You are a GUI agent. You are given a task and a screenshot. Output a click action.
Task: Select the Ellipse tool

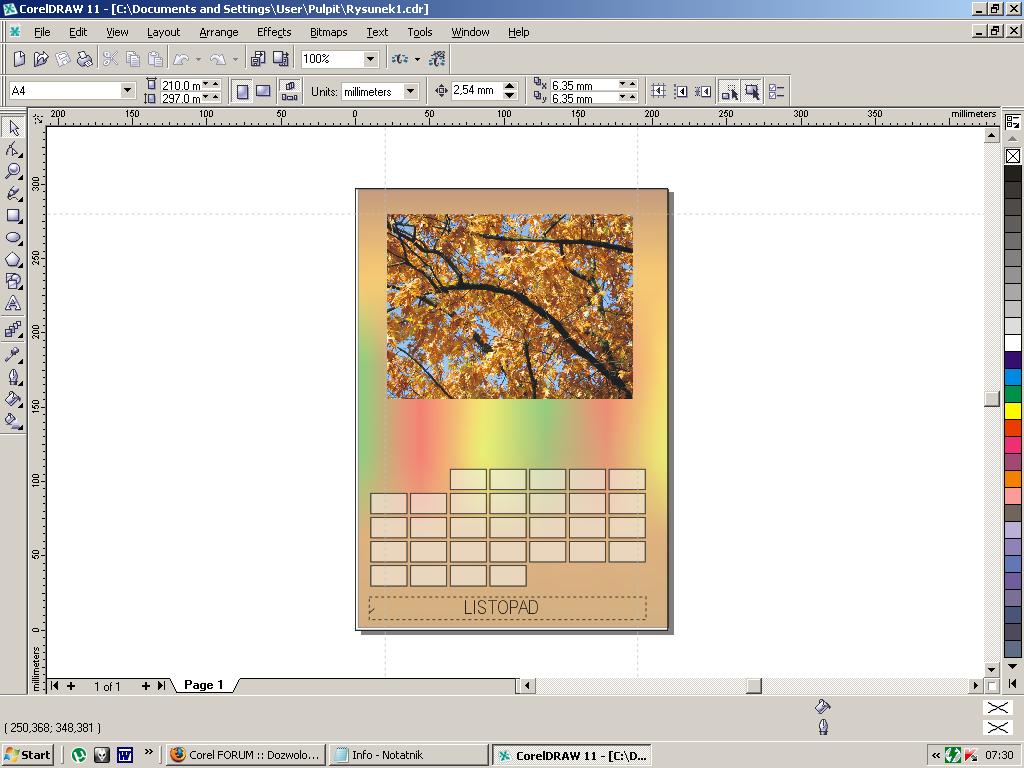[x=13, y=238]
